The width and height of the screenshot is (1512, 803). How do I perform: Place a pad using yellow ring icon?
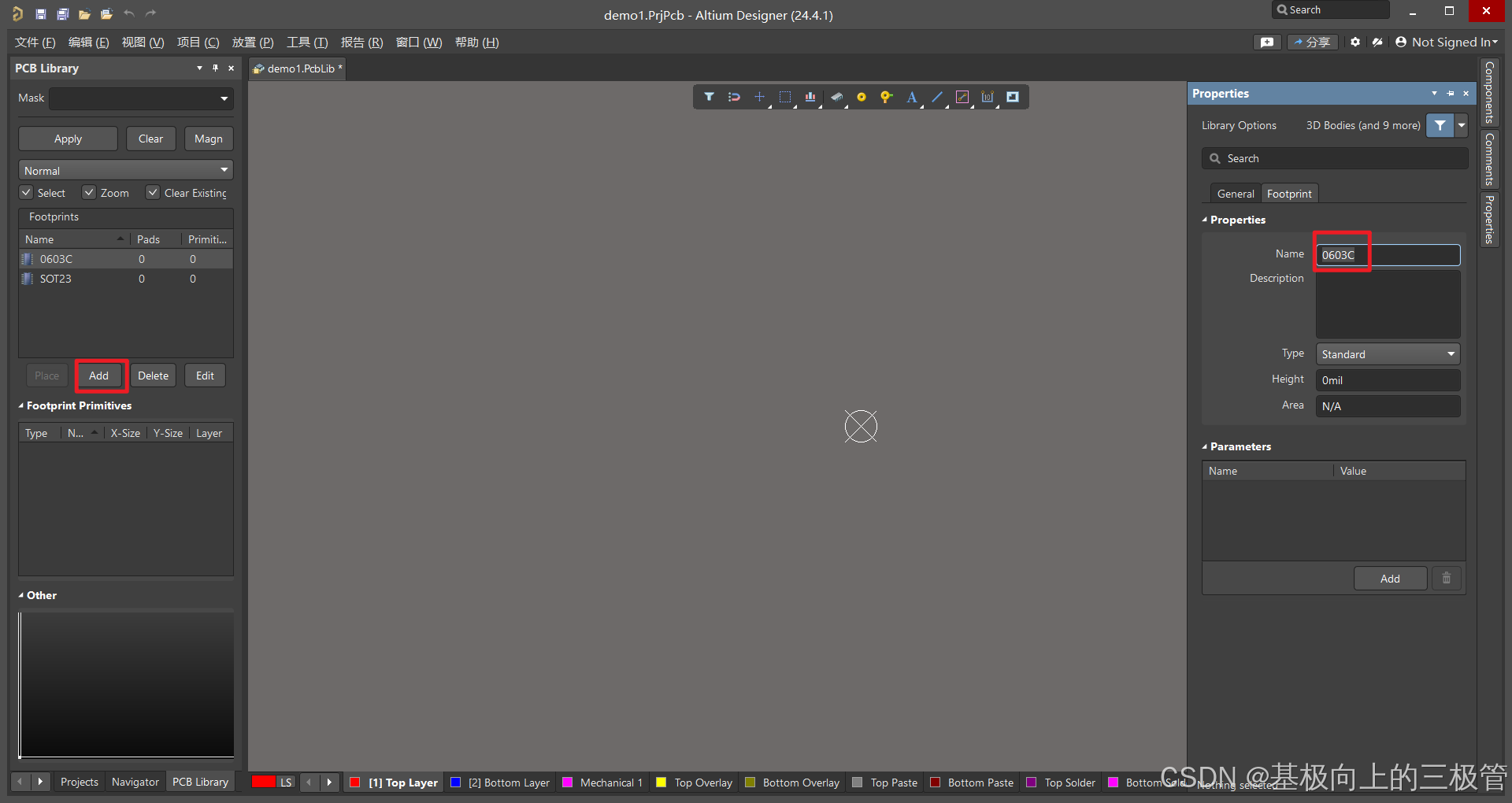click(x=862, y=97)
